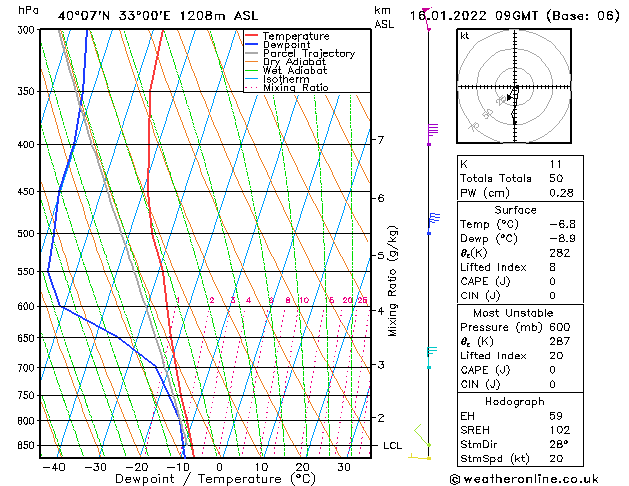The width and height of the screenshot is (629, 486).
Task: Click the Most Unstable Lifted Index value 20
Action: coord(556,356)
